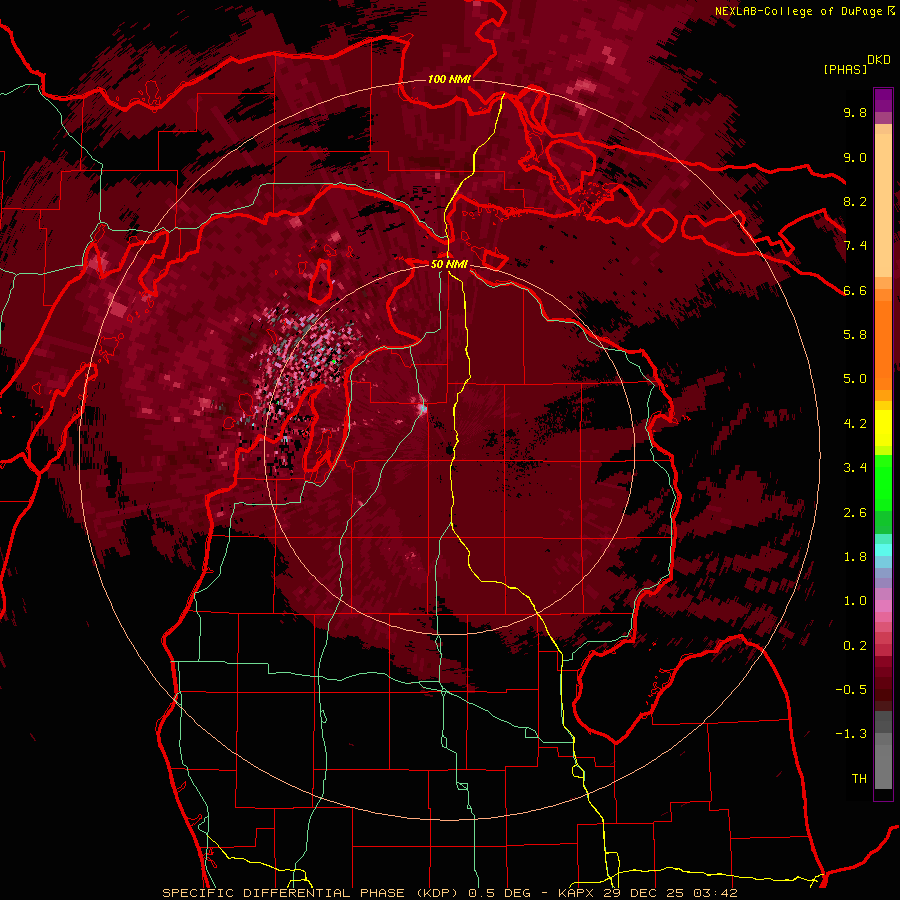
Task: Click the 8.2 scale value
Action: [855, 201]
